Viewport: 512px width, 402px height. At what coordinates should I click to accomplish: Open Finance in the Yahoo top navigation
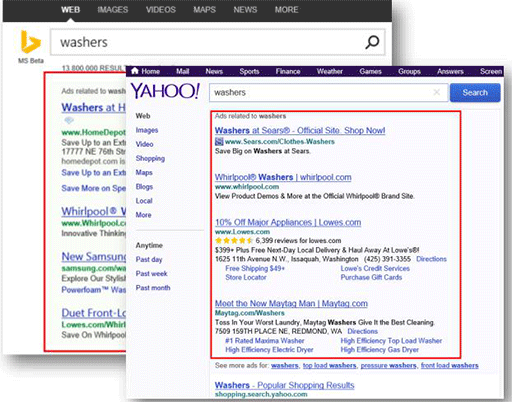(288, 71)
